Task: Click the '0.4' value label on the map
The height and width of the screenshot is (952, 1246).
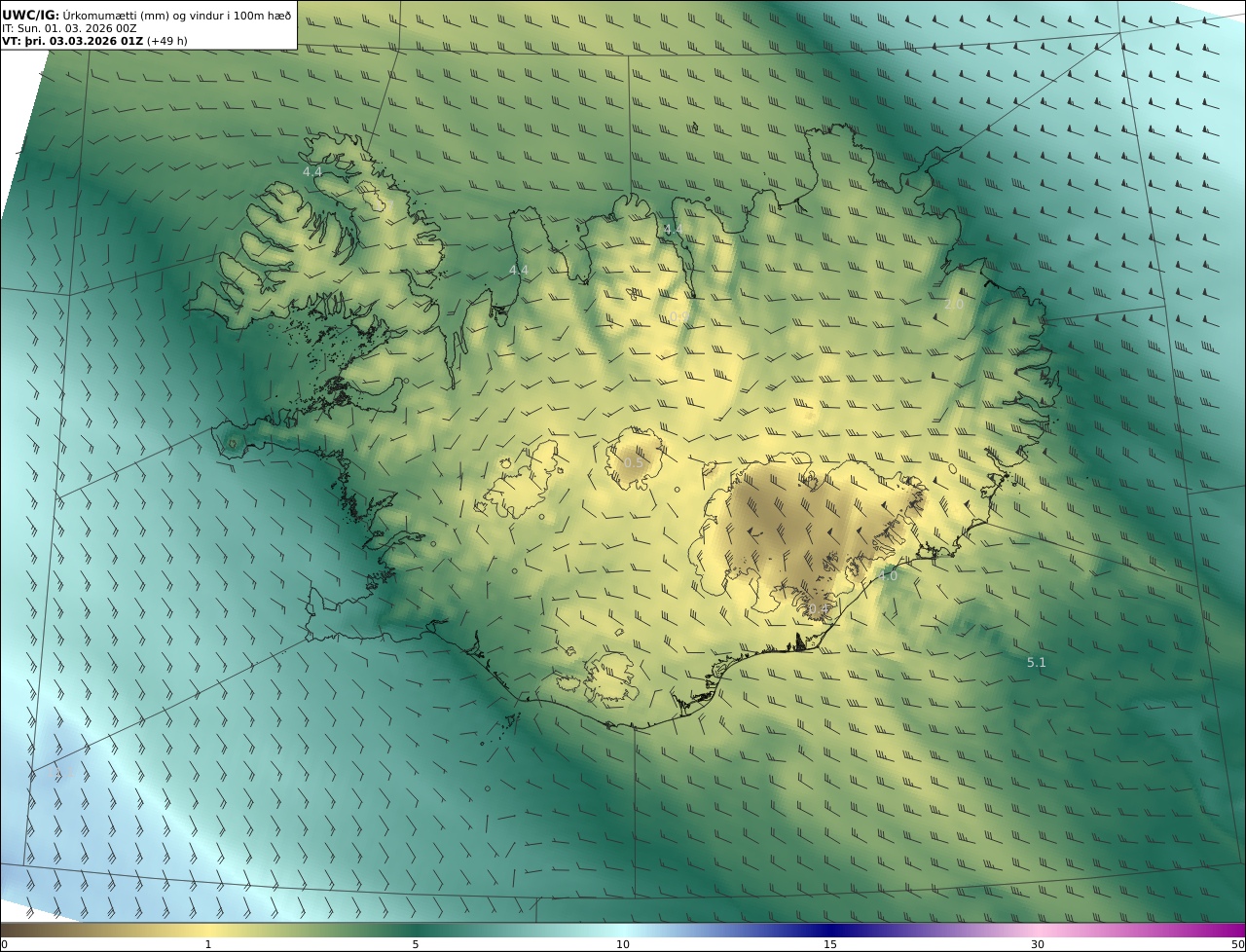Action: pyautogui.click(x=818, y=609)
